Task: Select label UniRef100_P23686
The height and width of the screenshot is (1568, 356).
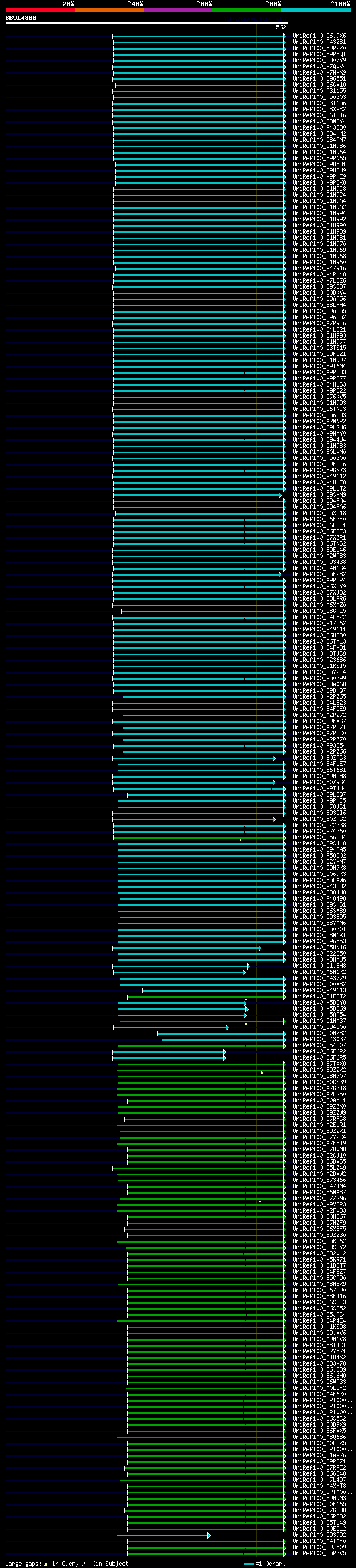Action: 319,660
